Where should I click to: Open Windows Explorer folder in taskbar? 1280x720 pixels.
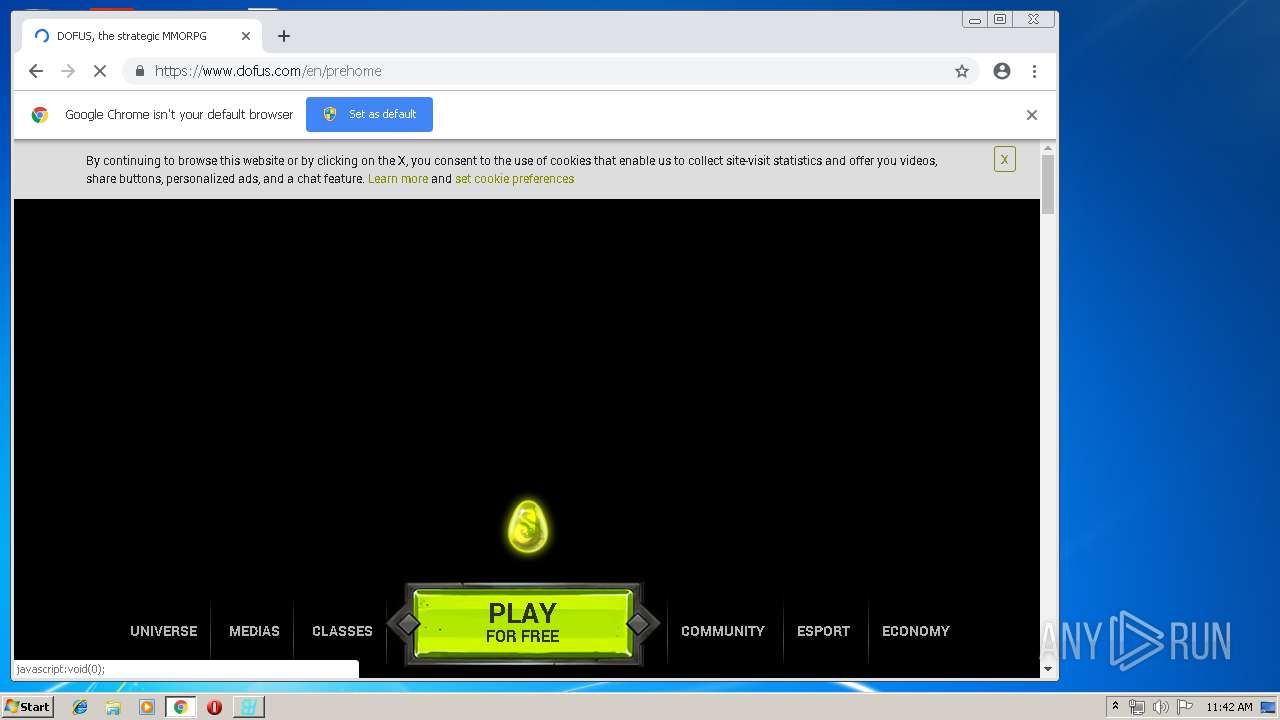click(113, 707)
